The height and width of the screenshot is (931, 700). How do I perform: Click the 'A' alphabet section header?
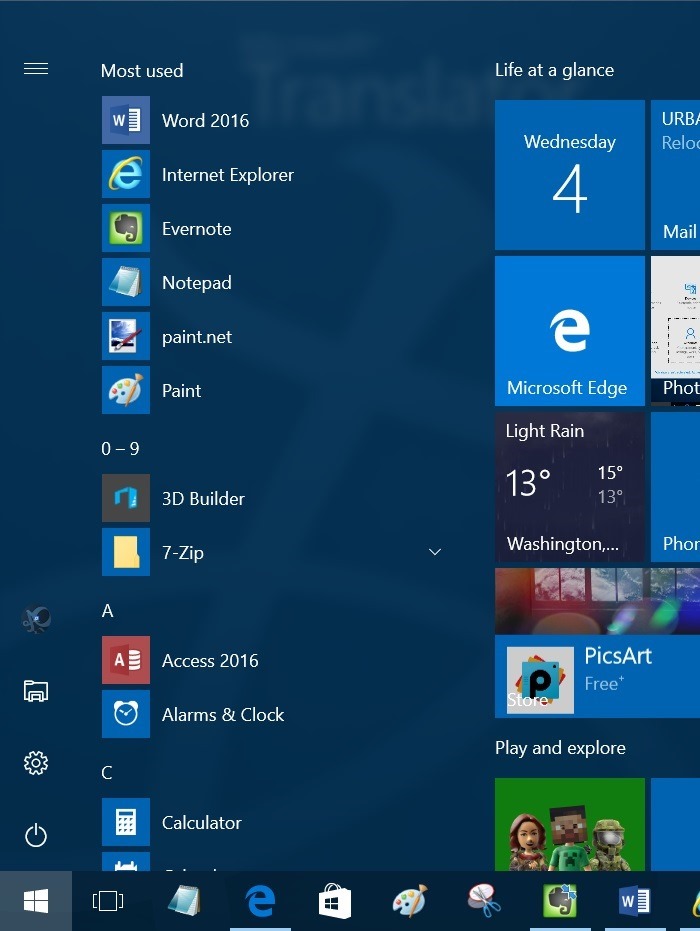[107, 611]
